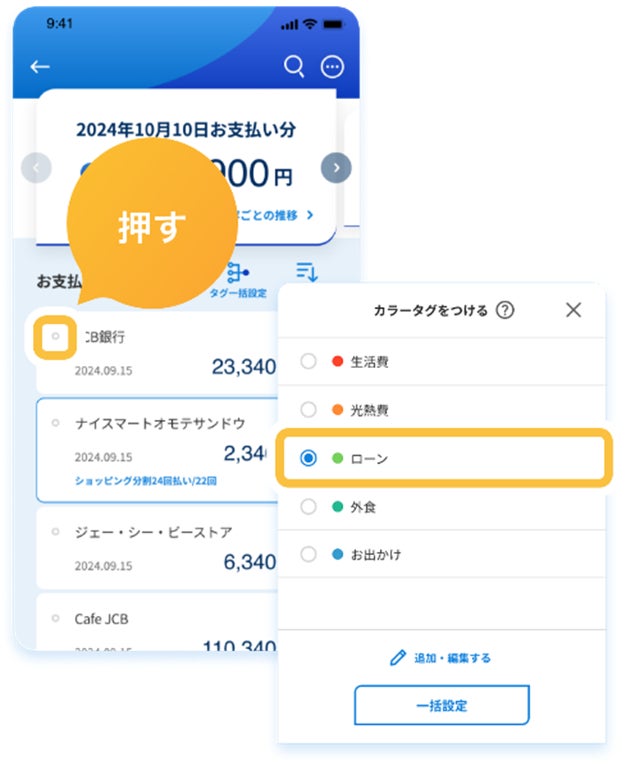The image size is (626, 770).
Task: Close the color tag panel
Action: pyautogui.click(x=573, y=310)
